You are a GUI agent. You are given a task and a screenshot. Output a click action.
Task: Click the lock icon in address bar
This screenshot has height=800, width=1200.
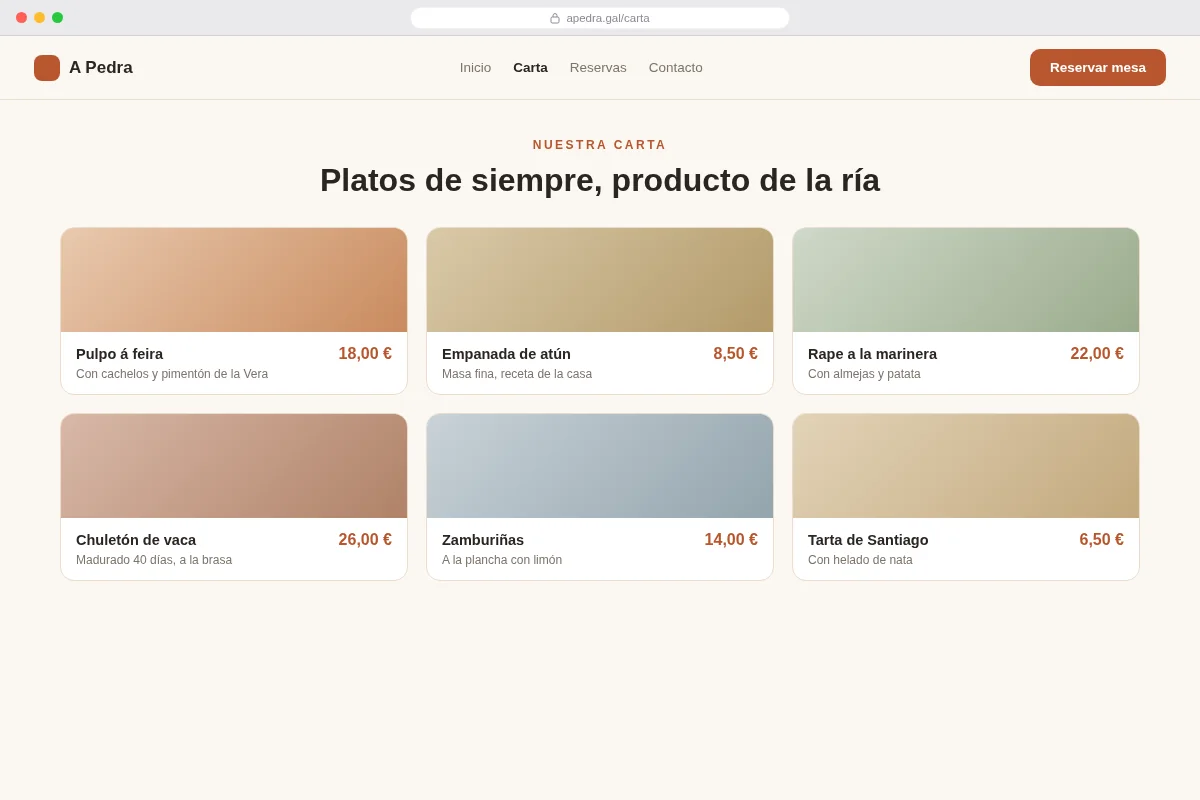[x=555, y=18]
